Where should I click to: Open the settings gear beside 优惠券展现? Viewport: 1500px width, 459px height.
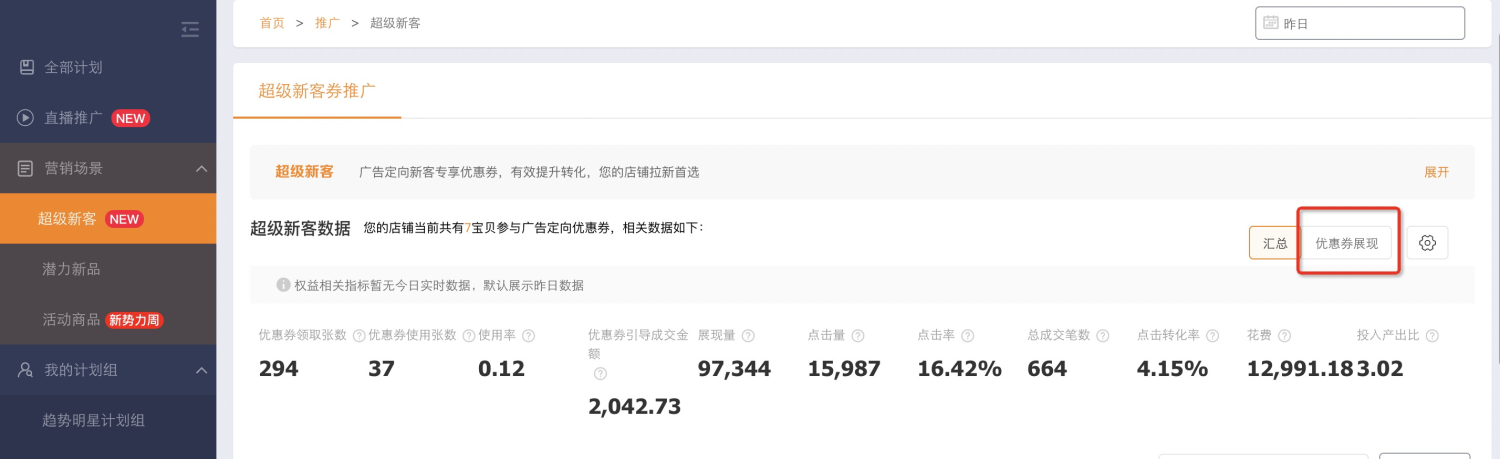pyautogui.click(x=1427, y=243)
